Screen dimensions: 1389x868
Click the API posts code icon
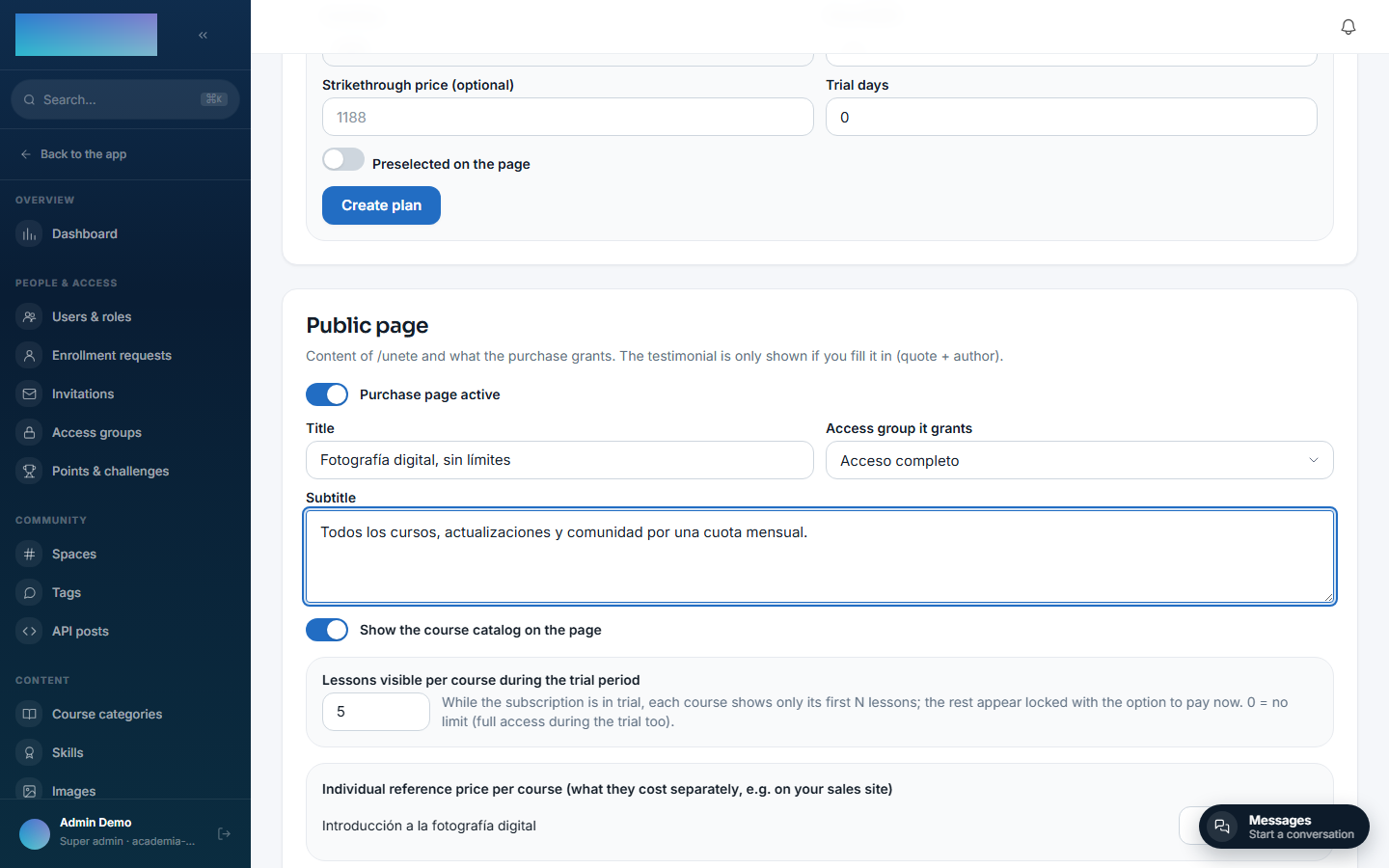coord(30,631)
